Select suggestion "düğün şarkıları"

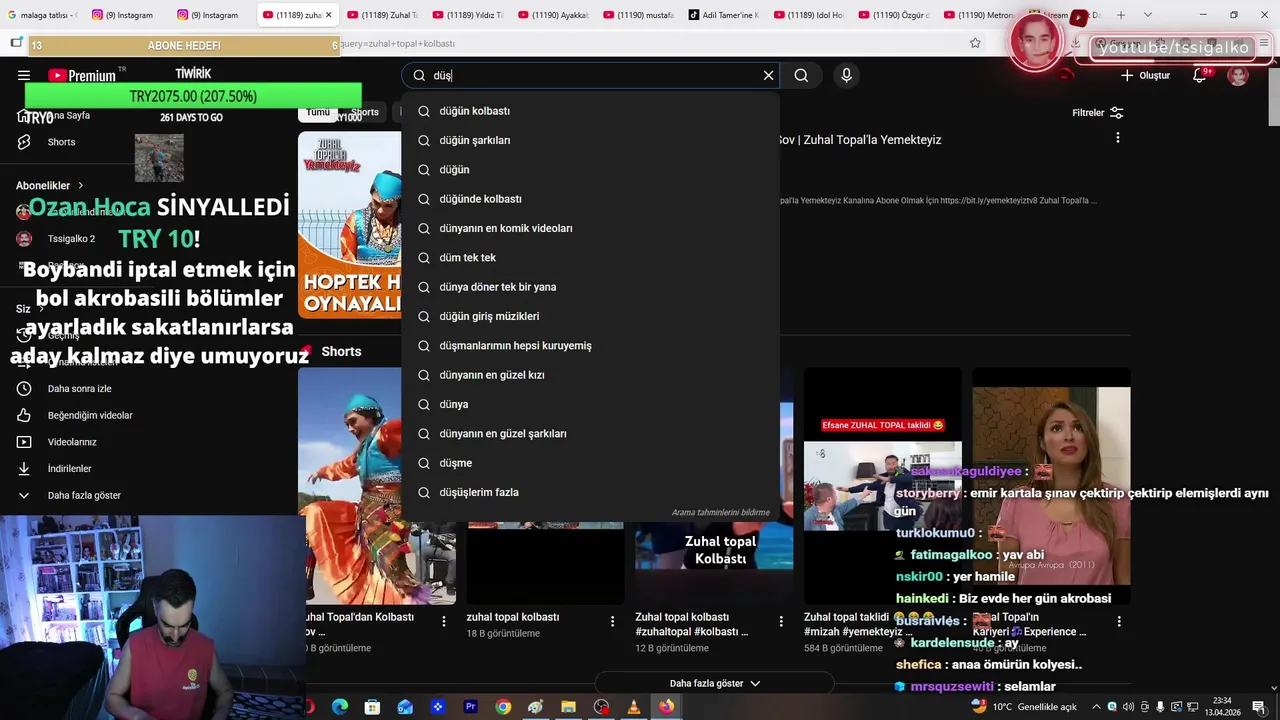[x=590, y=140]
